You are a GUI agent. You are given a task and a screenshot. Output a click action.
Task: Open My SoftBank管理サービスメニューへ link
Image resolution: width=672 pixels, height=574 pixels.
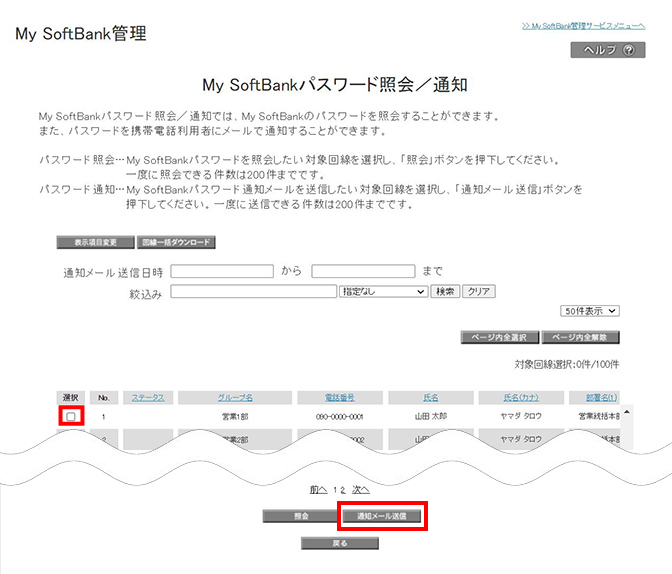583,26
